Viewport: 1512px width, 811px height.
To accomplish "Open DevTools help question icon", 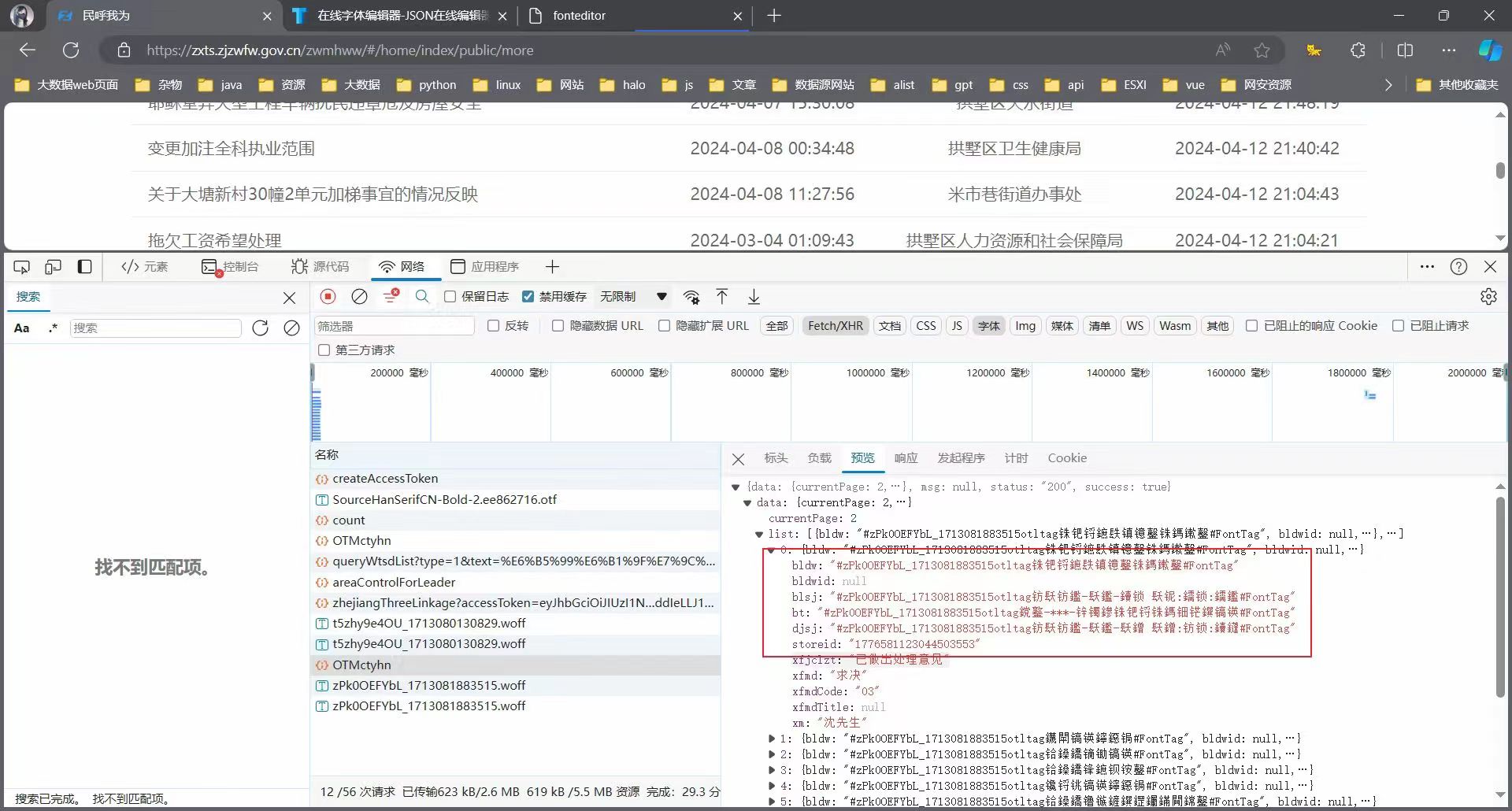I will click(x=1458, y=267).
